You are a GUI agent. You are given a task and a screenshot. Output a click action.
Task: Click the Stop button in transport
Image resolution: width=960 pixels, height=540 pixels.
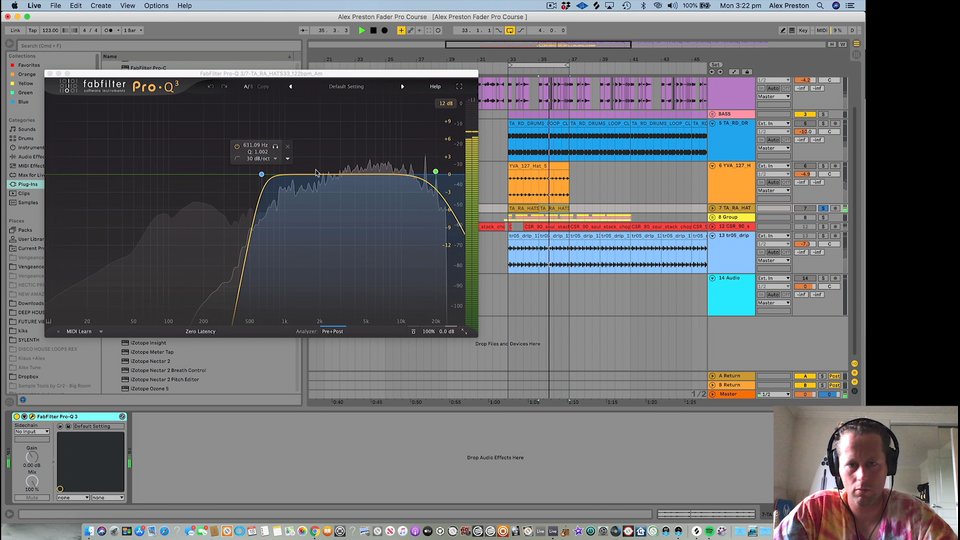pos(373,30)
